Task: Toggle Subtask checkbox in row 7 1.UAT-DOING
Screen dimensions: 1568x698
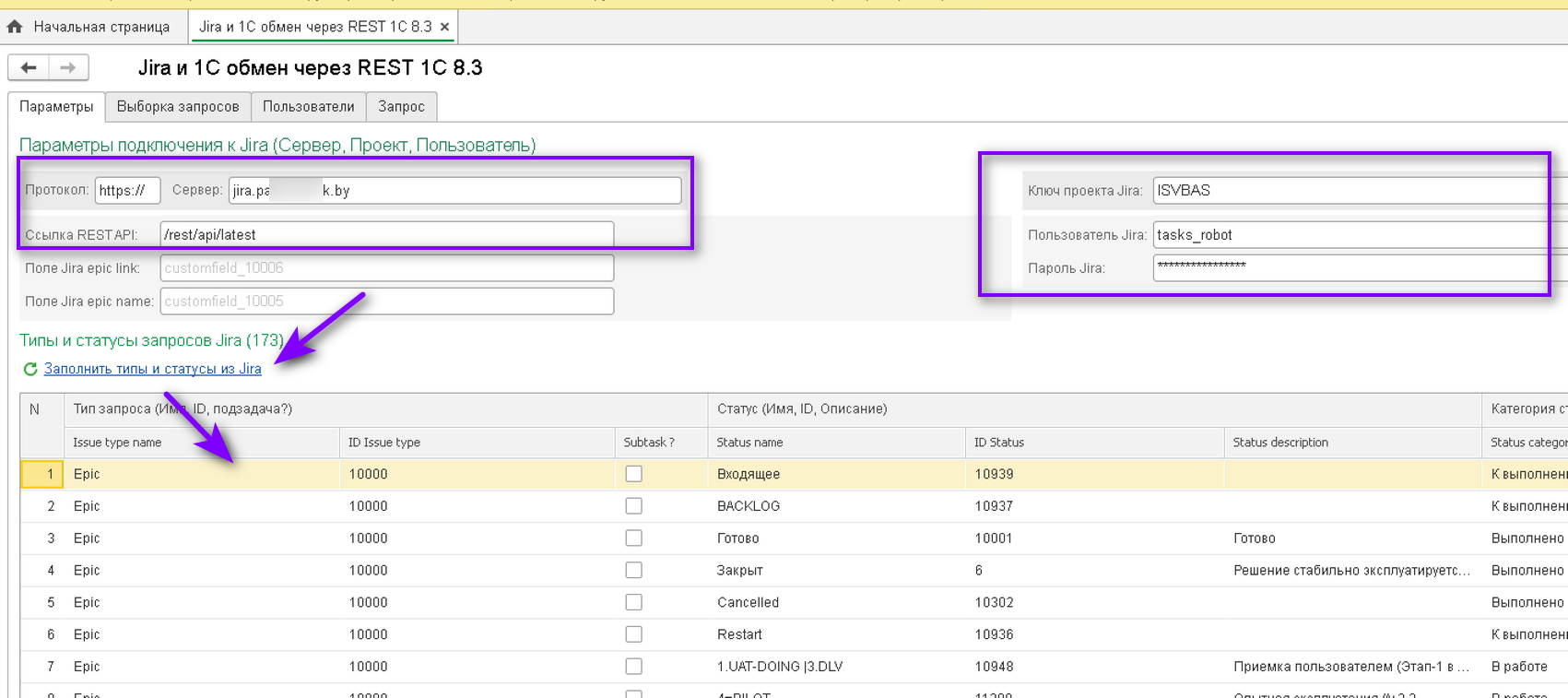Action: pos(633,667)
